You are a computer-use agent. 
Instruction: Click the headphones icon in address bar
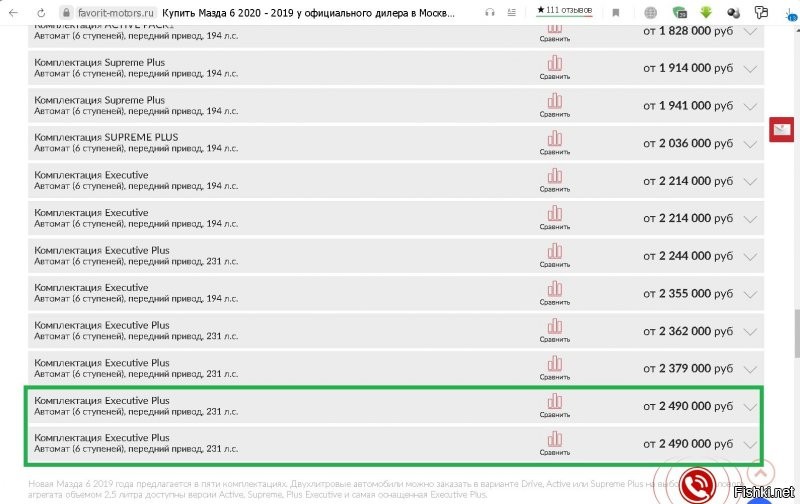[x=490, y=12]
